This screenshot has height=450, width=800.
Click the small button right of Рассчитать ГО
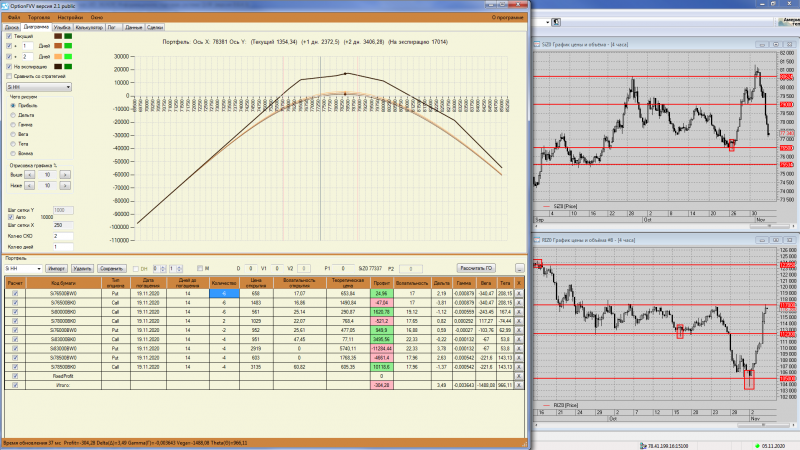(519, 268)
